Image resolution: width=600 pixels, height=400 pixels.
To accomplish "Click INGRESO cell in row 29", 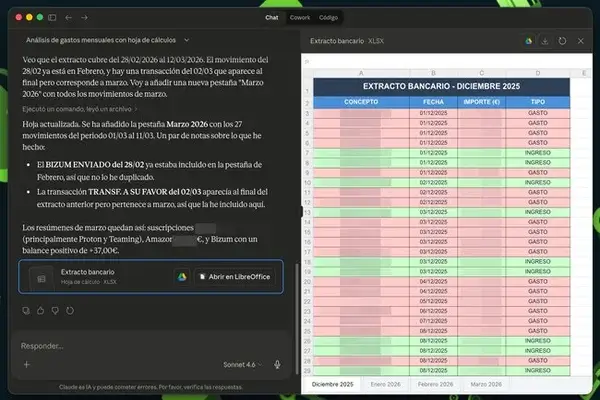I will coord(538,371).
